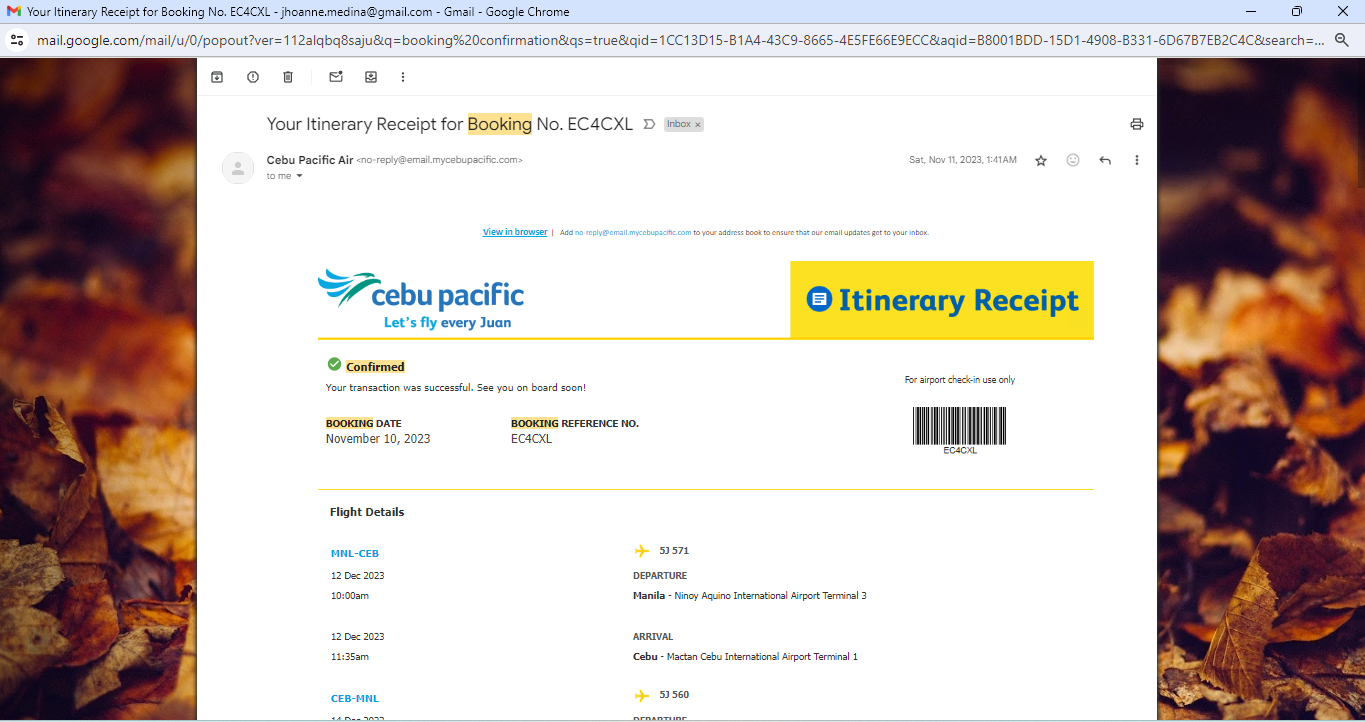The width and height of the screenshot is (1365, 722).
Task: Archive this email using the archive icon
Action: 217,77
